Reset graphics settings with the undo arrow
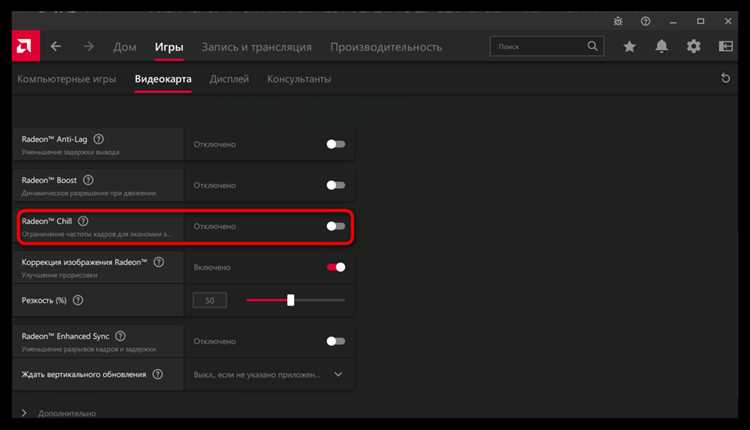 click(x=725, y=78)
